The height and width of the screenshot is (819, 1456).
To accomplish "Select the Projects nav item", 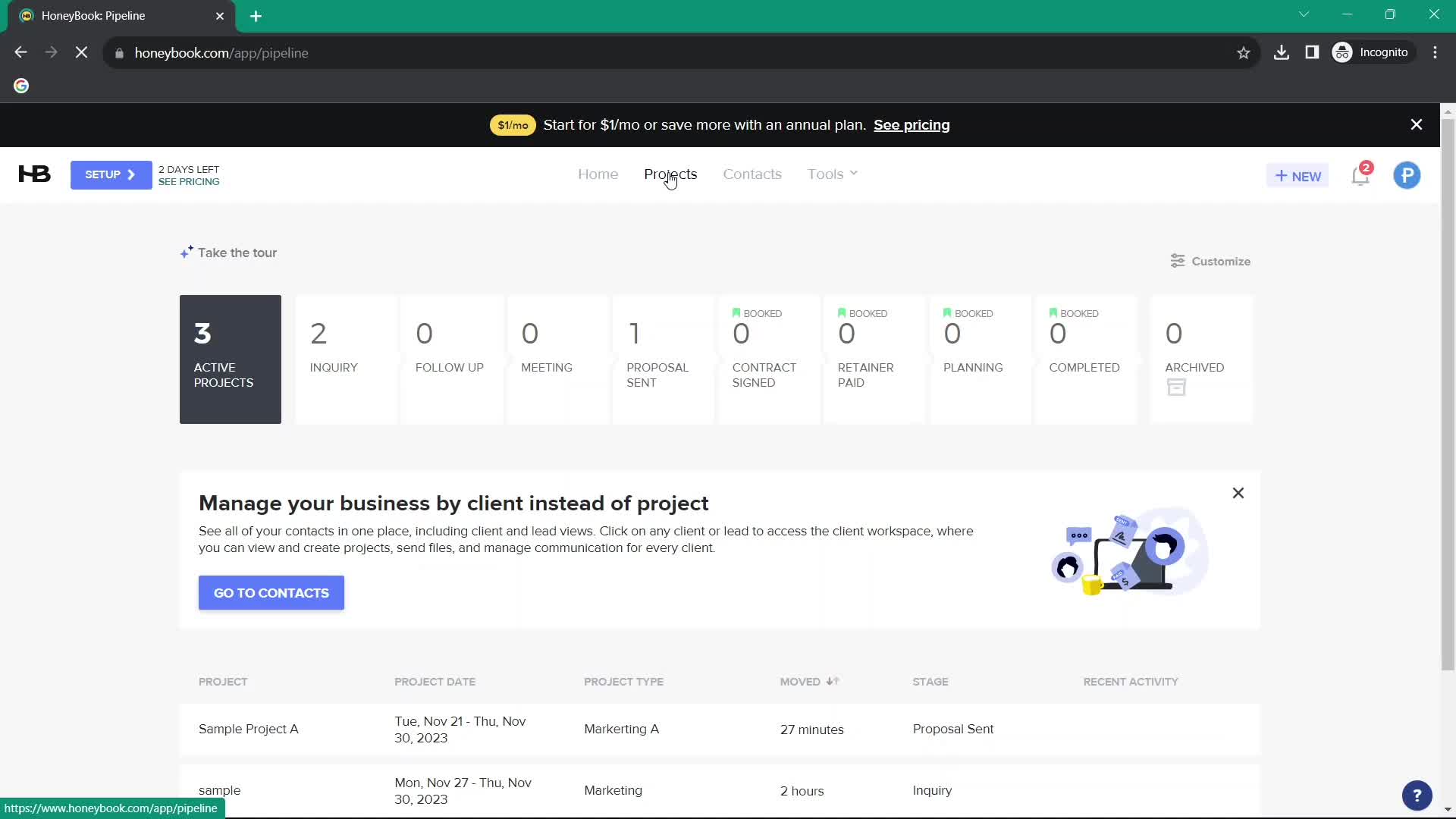I will pos(670,174).
